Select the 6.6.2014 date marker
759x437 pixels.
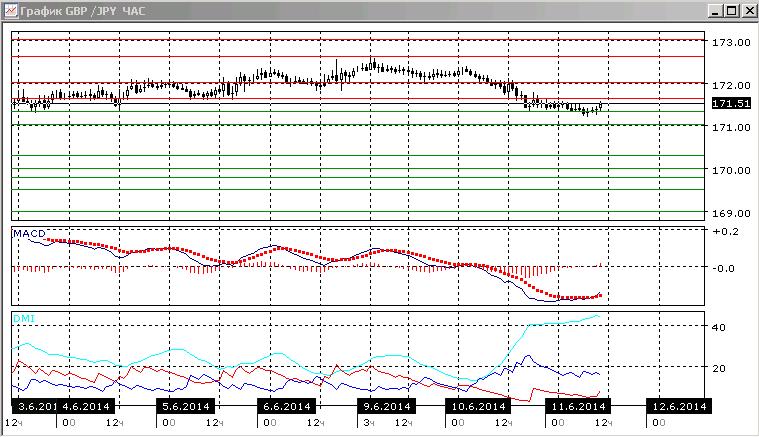pos(287,406)
